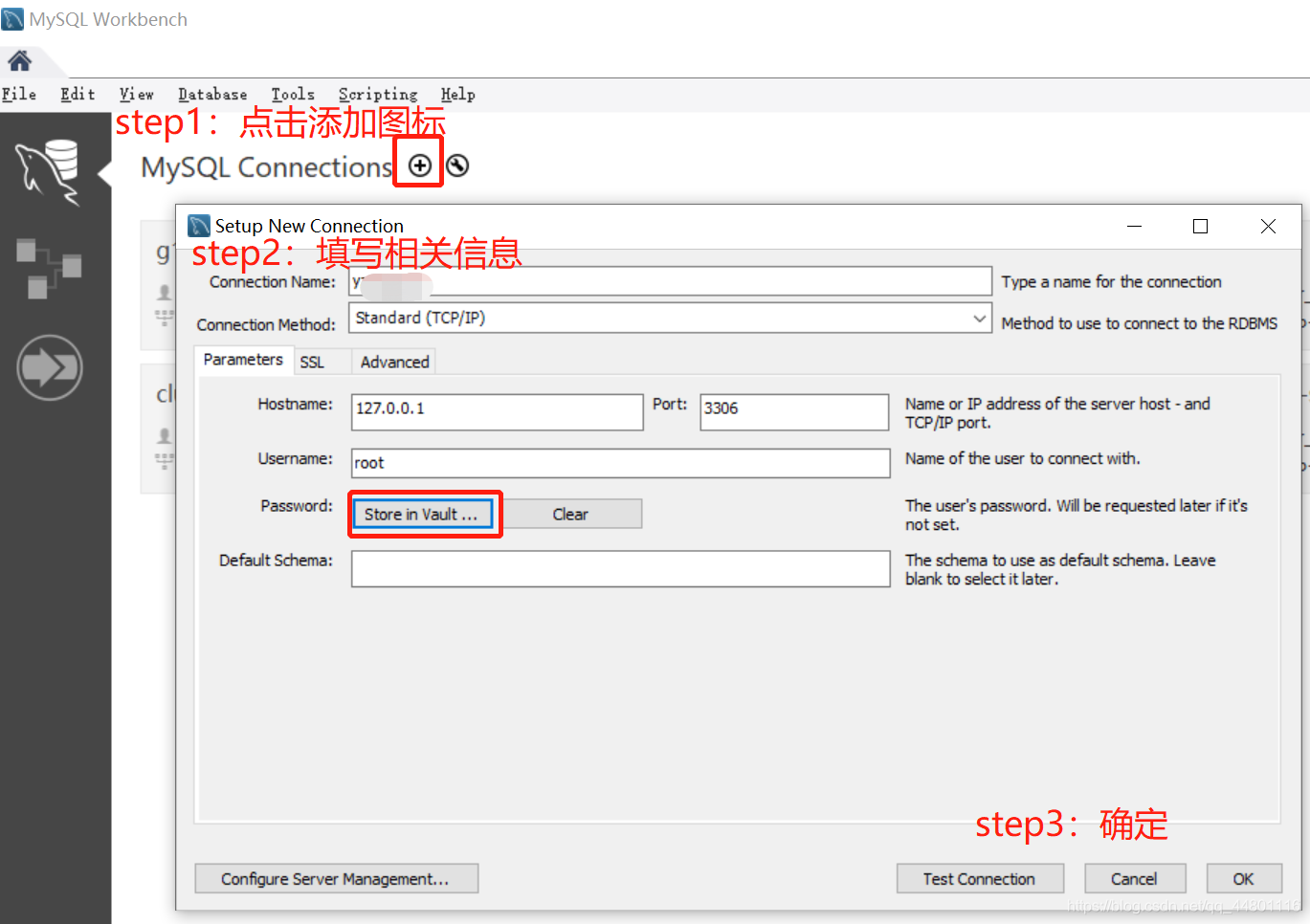Click the Test Connection button

(980, 879)
